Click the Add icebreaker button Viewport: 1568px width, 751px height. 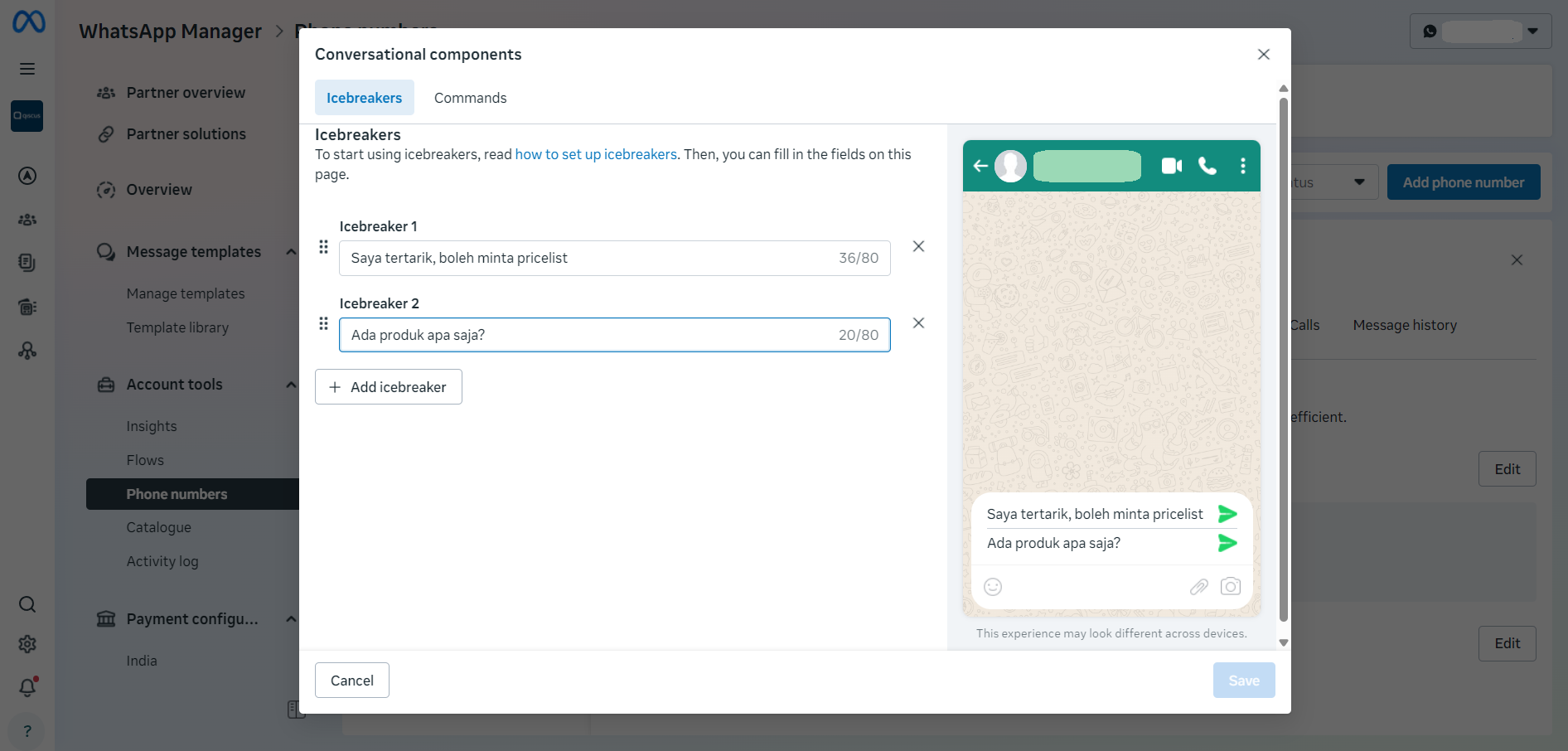[389, 387]
